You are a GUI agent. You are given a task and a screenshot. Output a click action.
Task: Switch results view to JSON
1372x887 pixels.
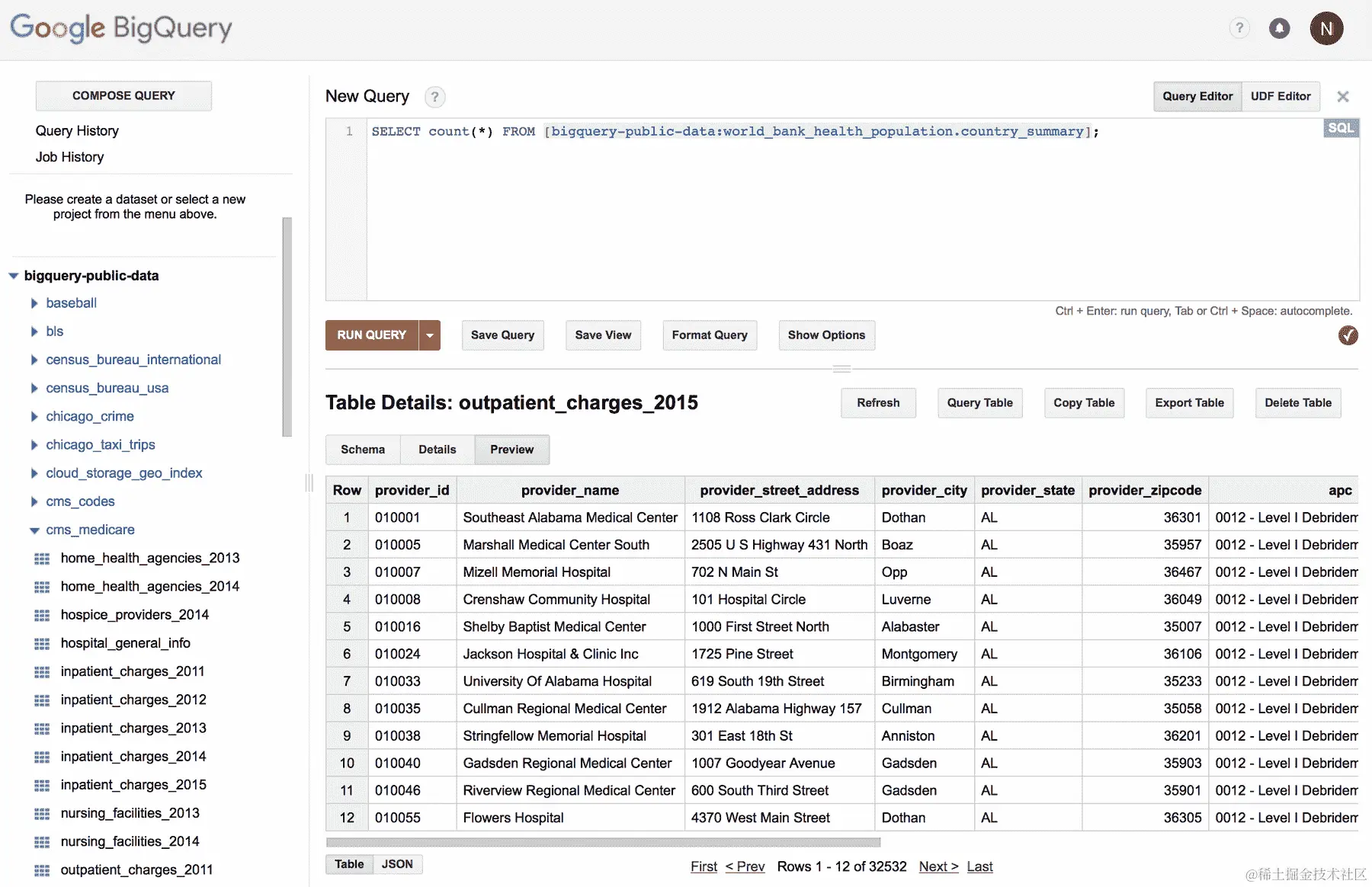pyautogui.click(x=397, y=864)
